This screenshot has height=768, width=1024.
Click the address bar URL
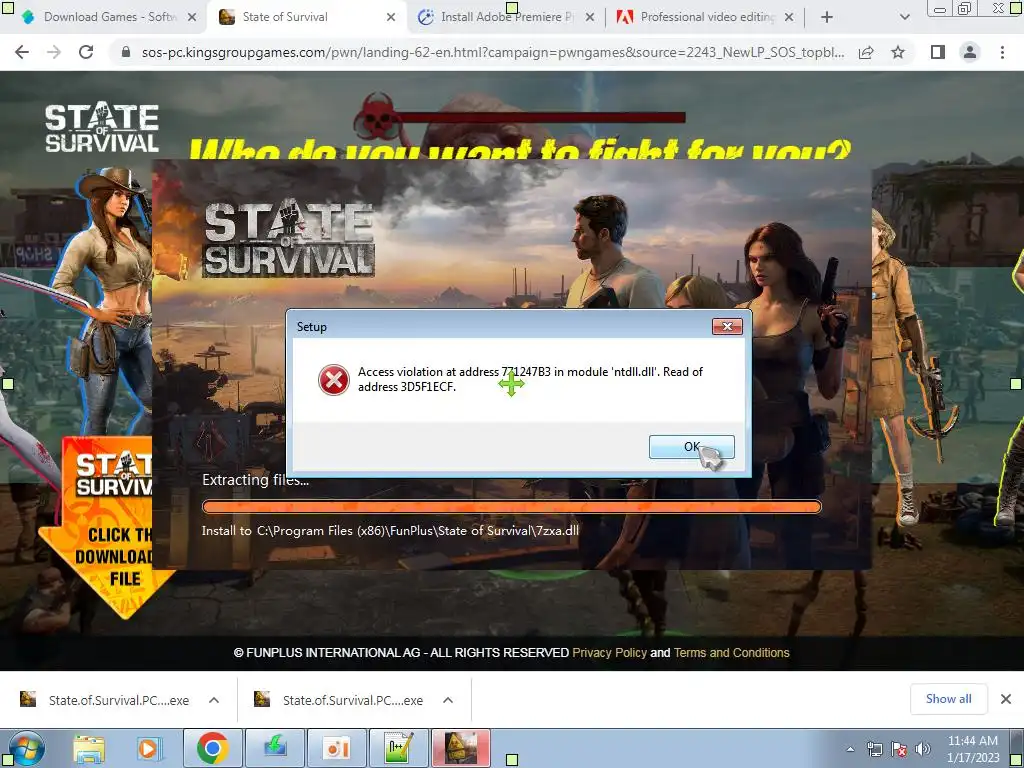[492, 52]
